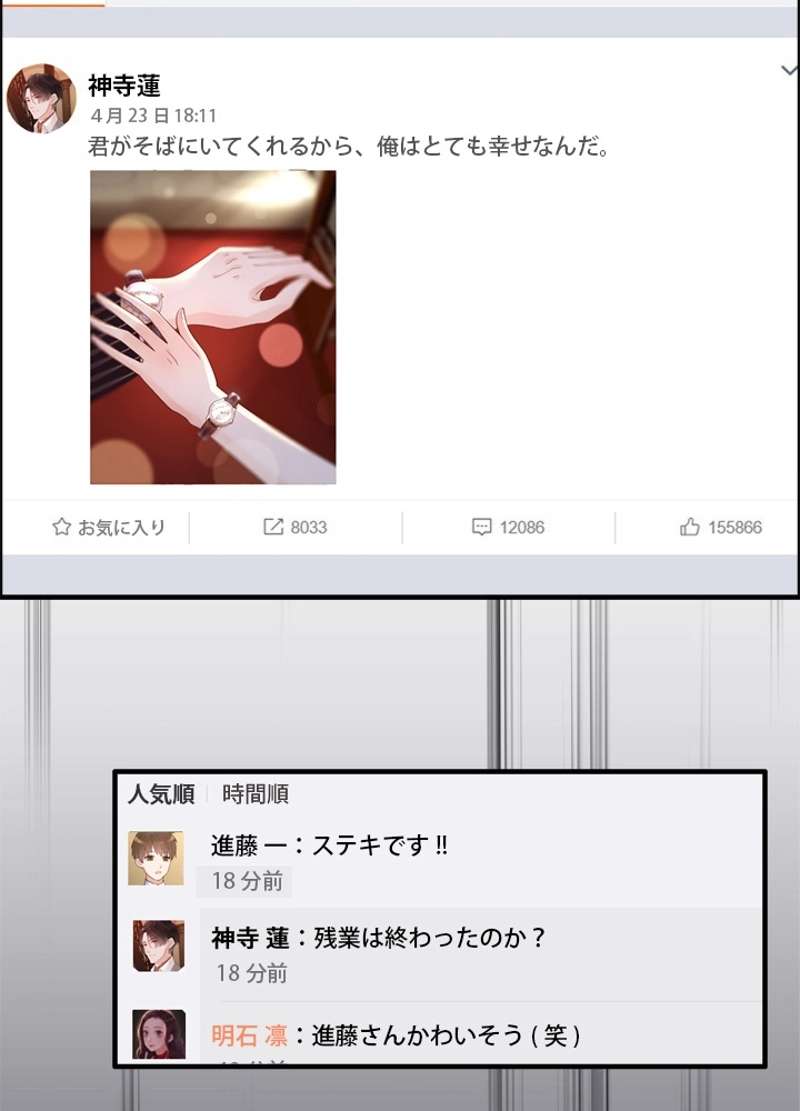
Task: Click the repost share icon
Action: point(273,526)
